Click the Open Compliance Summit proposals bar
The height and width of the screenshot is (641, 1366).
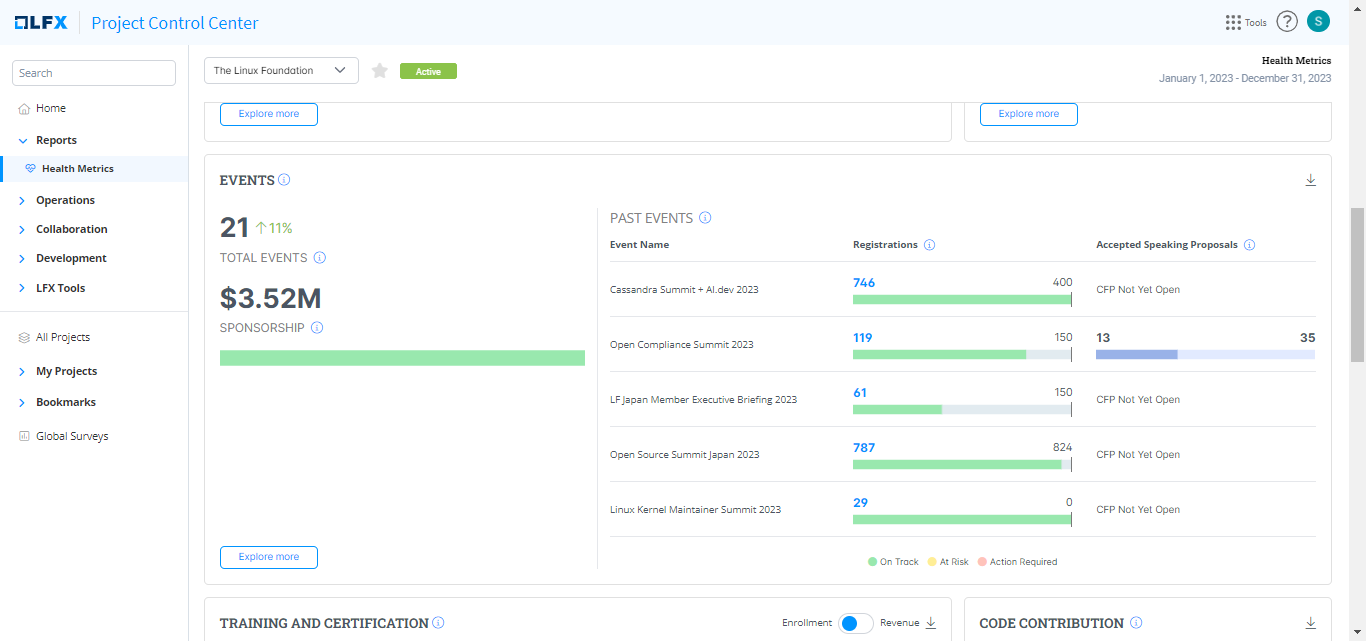coord(1205,354)
